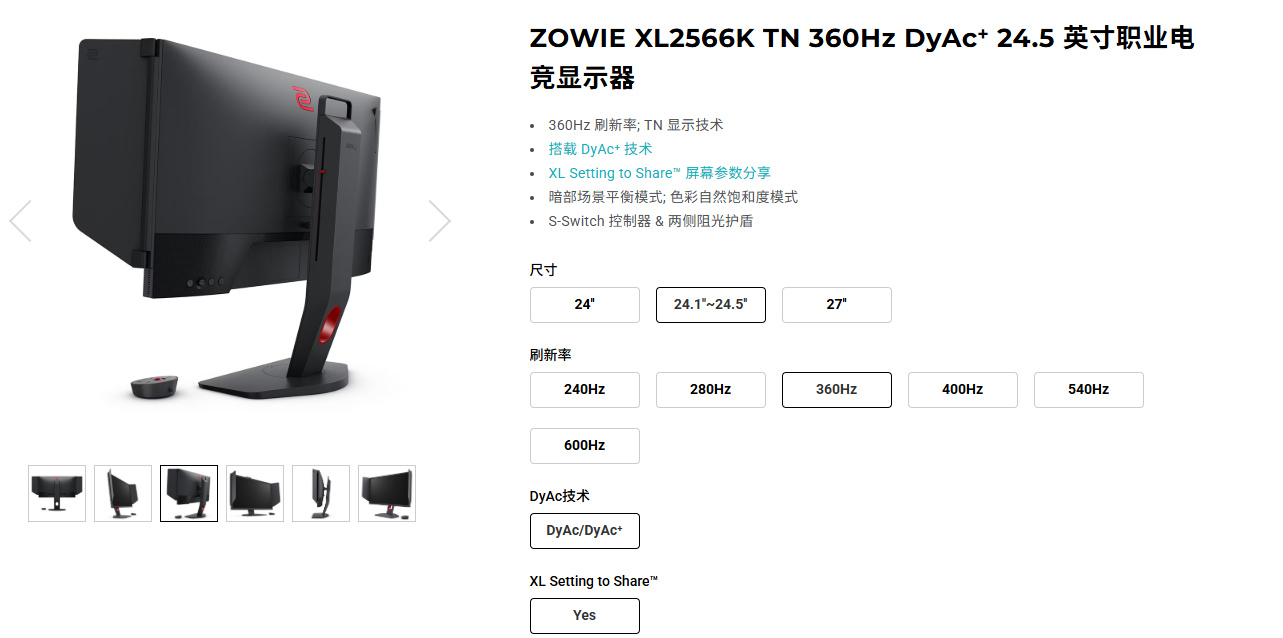Select 600Hz refresh rate

pos(585,446)
